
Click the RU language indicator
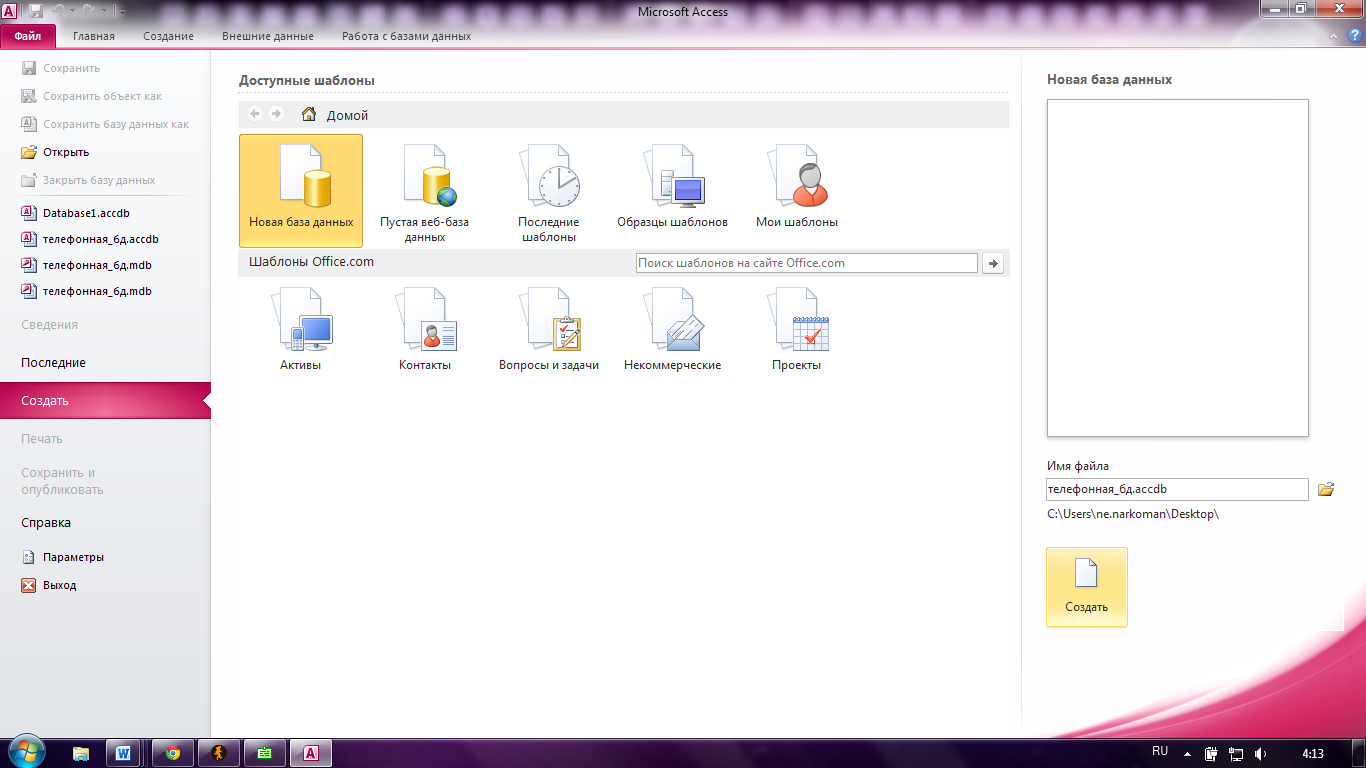pyautogui.click(x=1160, y=751)
